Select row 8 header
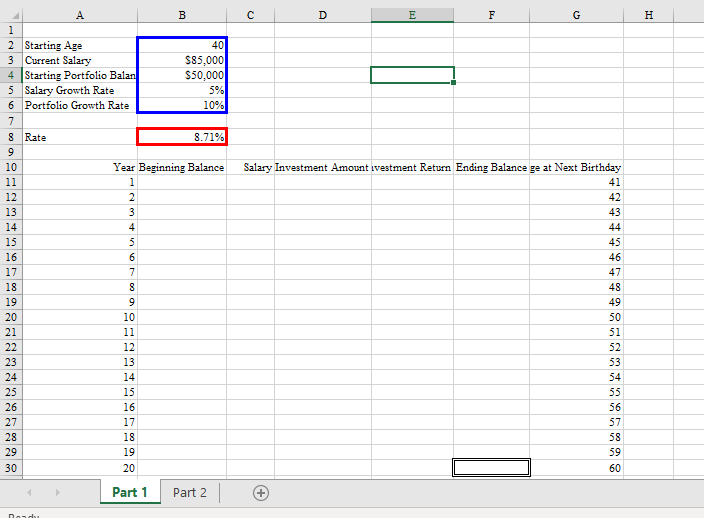This screenshot has width=704, height=518. click(11, 137)
